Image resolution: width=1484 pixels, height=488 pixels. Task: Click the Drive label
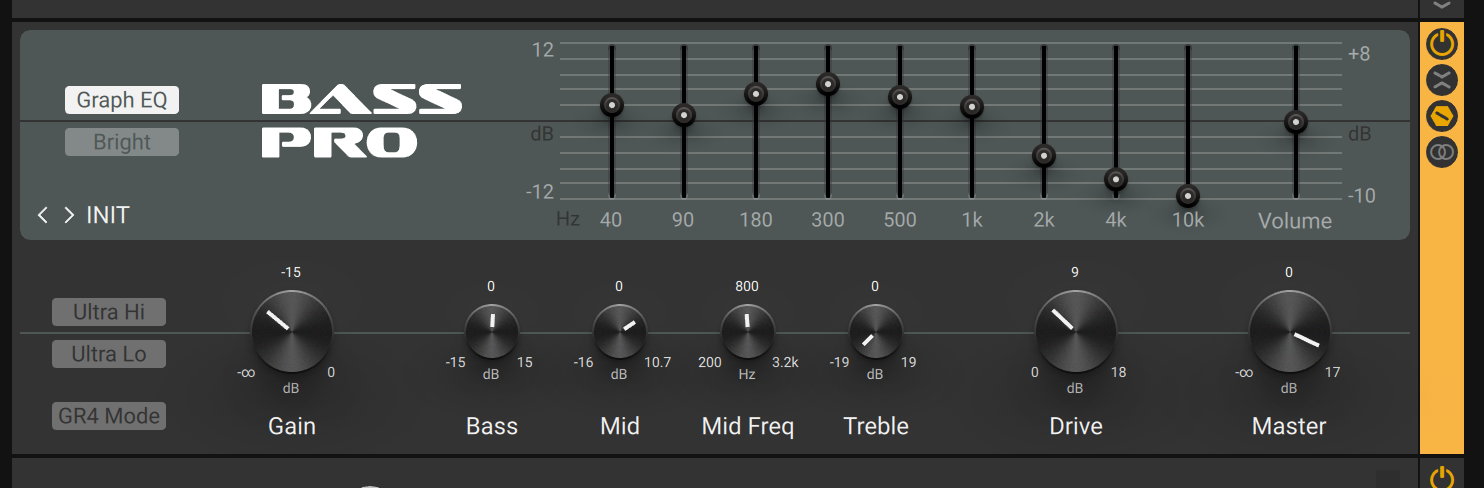(1076, 427)
